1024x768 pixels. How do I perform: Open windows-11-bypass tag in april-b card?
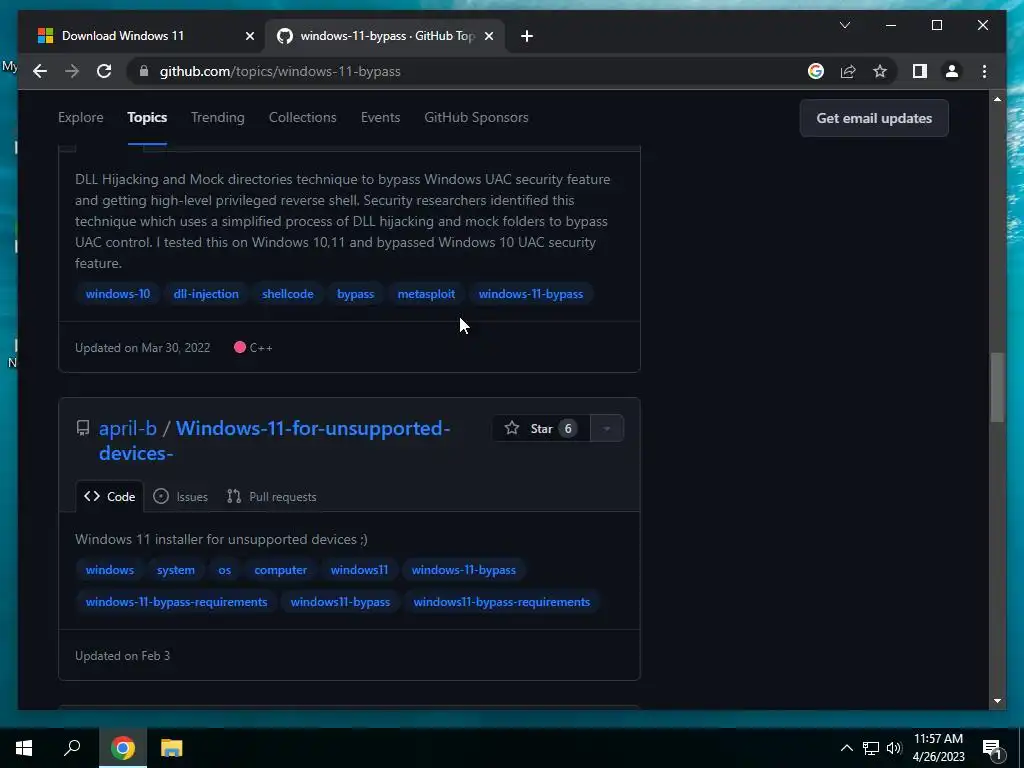464,569
